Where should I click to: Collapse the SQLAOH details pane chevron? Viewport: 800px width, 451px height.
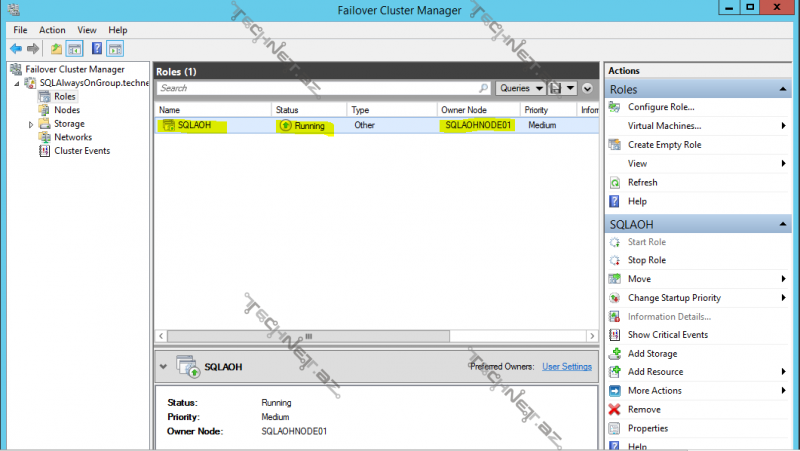(163, 367)
